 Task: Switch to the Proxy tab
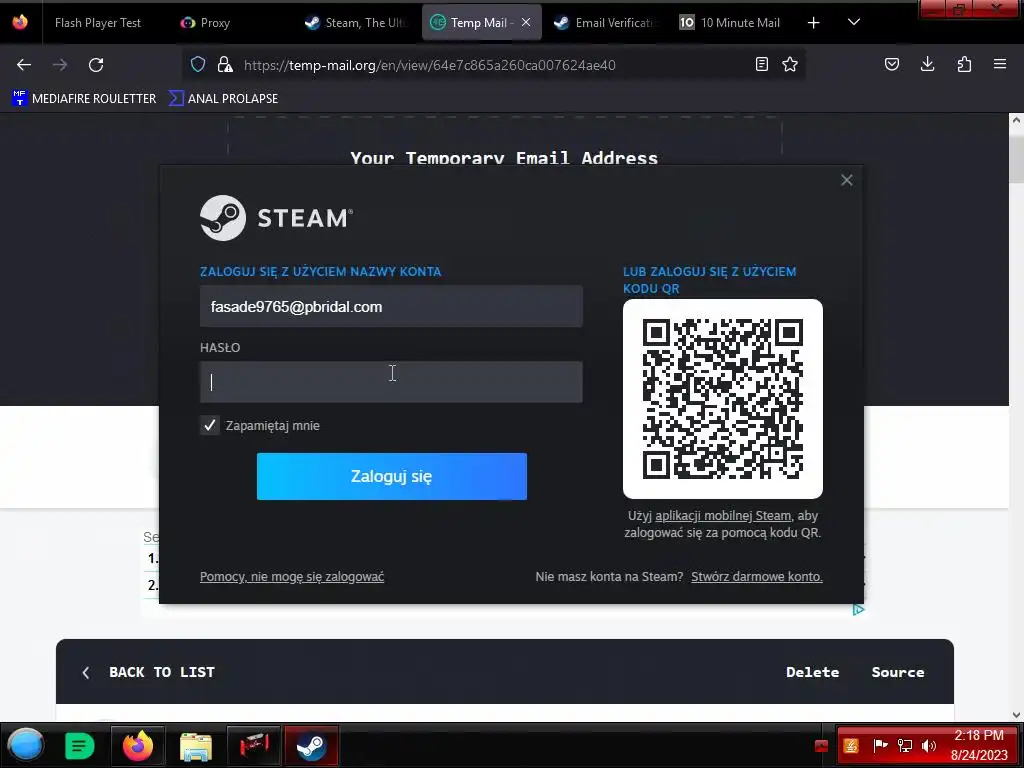click(215, 23)
